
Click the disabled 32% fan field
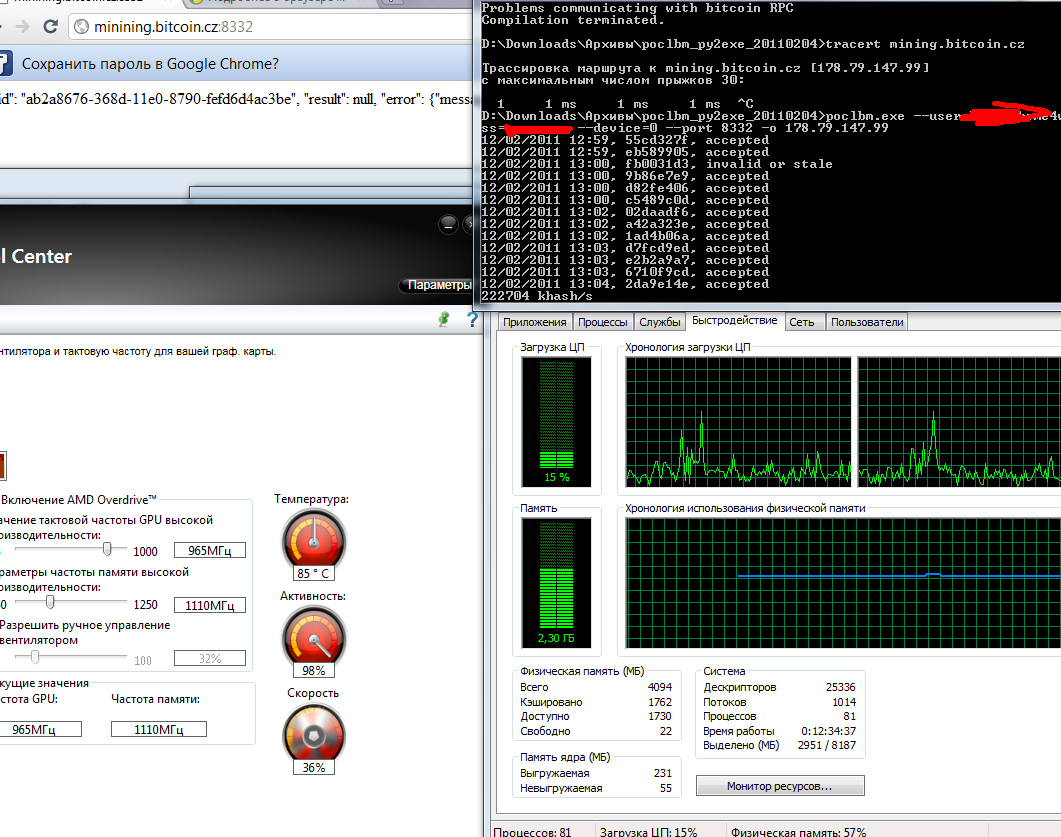pos(210,658)
